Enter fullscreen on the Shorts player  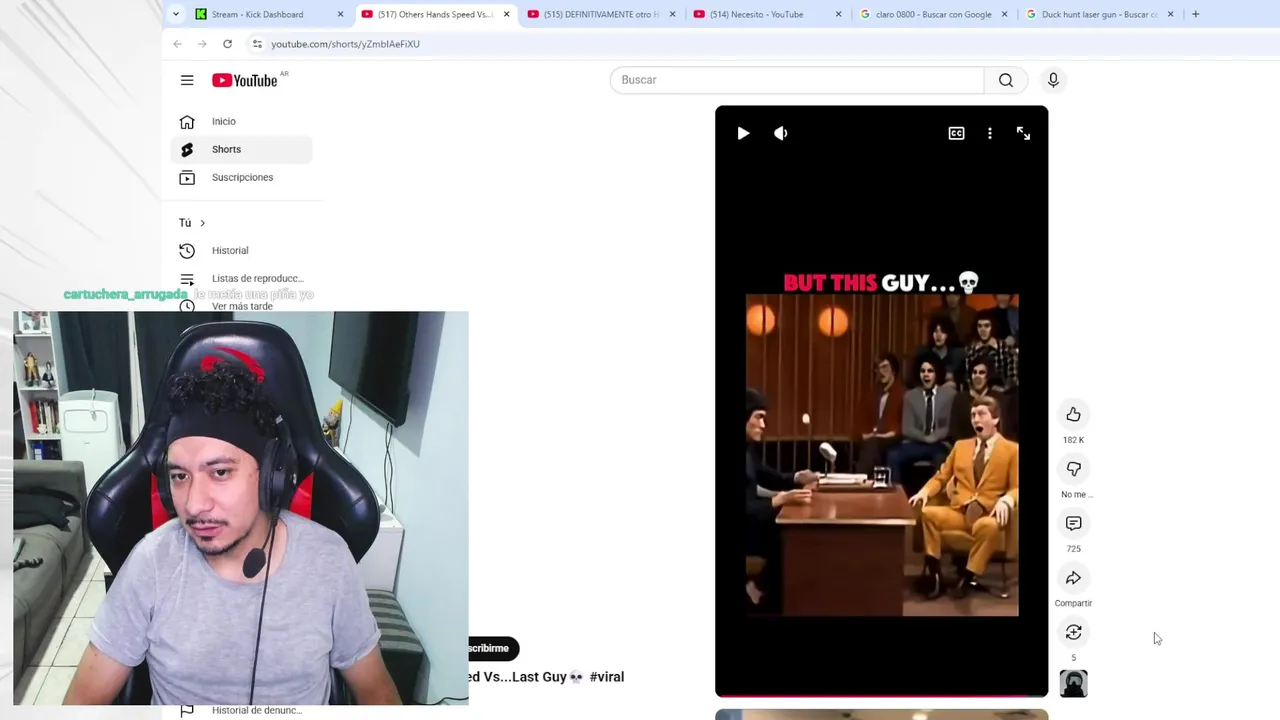1023,133
